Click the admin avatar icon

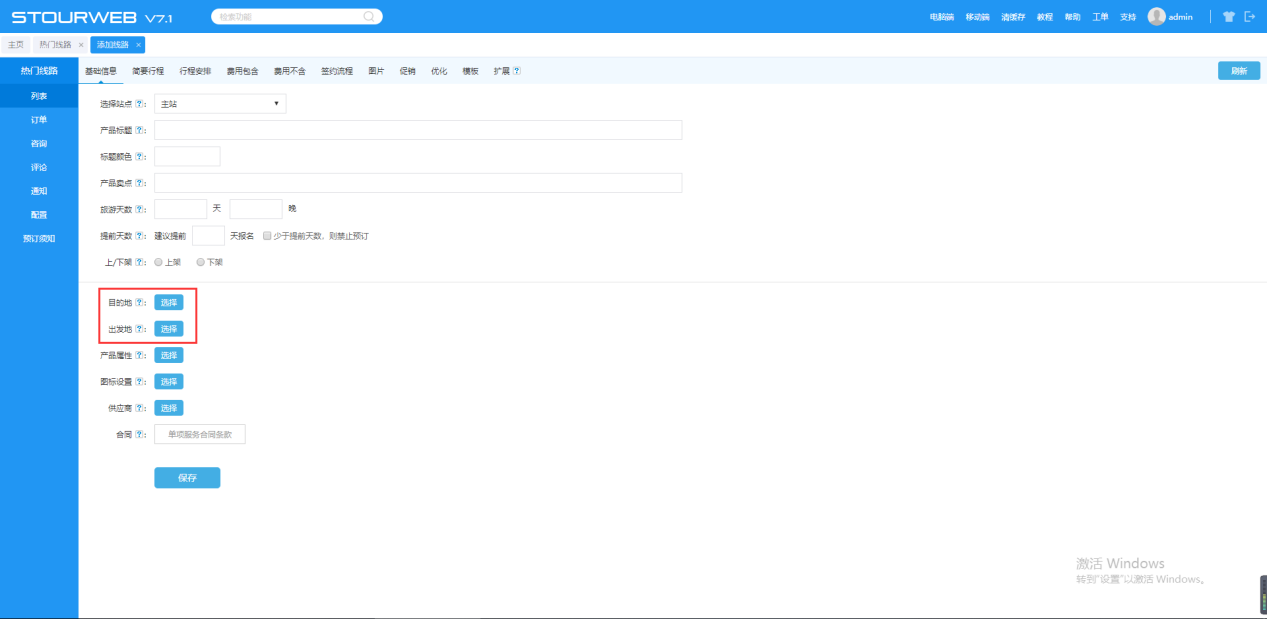click(x=1156, y=17)
